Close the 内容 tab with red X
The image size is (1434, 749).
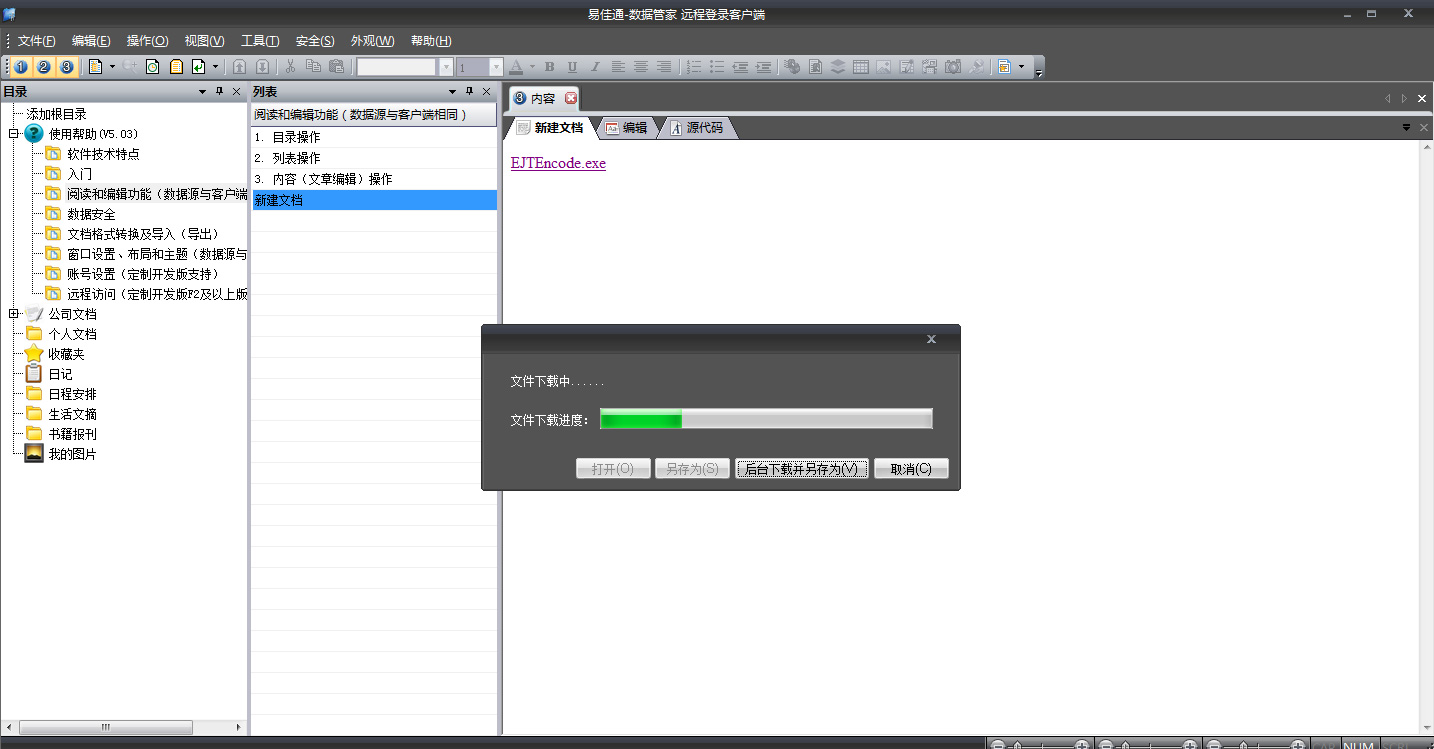coord(571,98)
